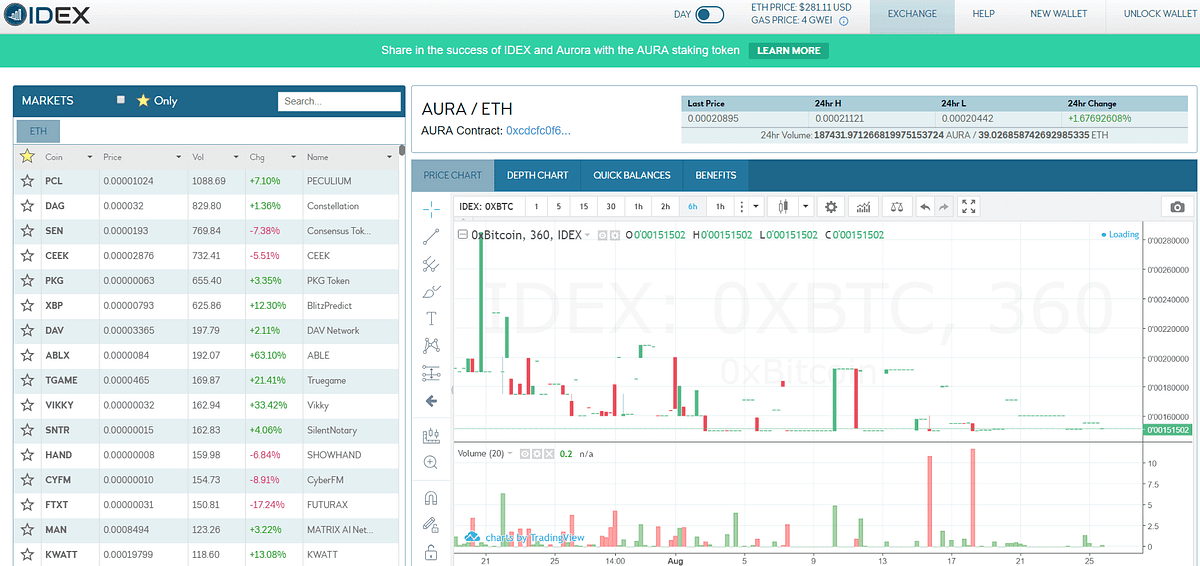
Task: Open the BENEFITS tab
Action: [716, 175]
